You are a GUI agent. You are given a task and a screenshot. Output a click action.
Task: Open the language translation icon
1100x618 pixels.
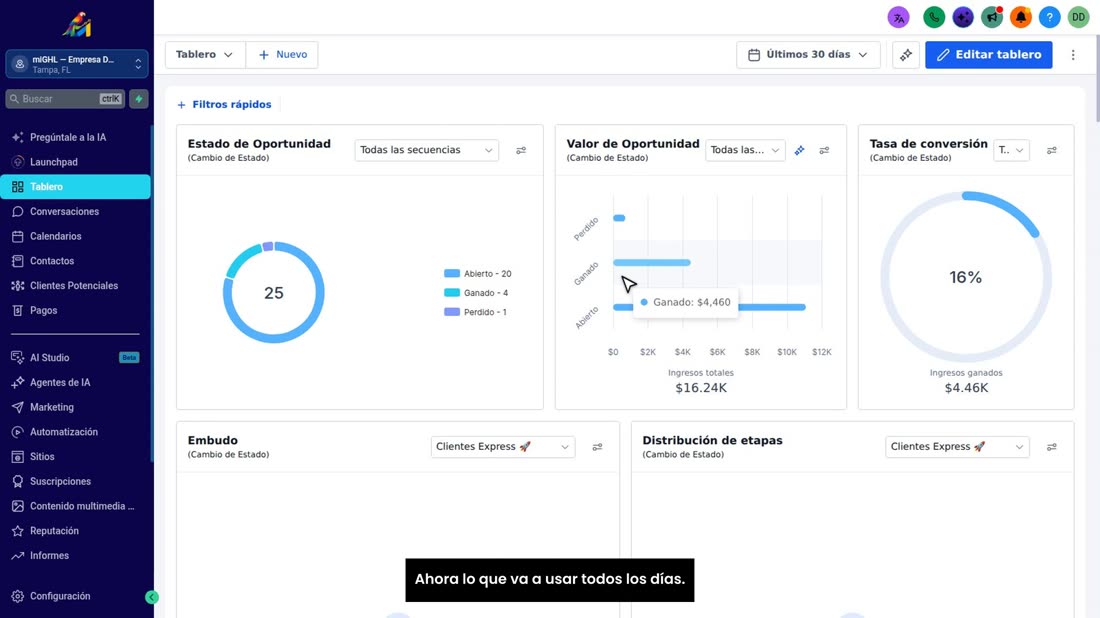point(899,17)
